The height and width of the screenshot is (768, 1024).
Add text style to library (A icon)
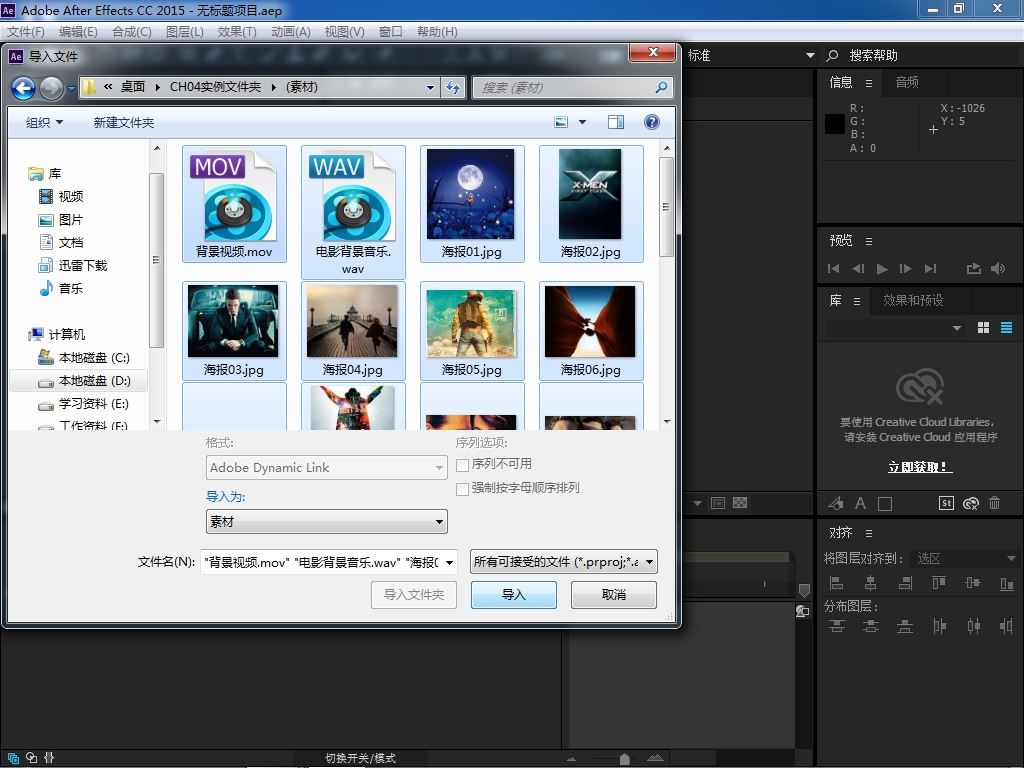coord(861,503)
